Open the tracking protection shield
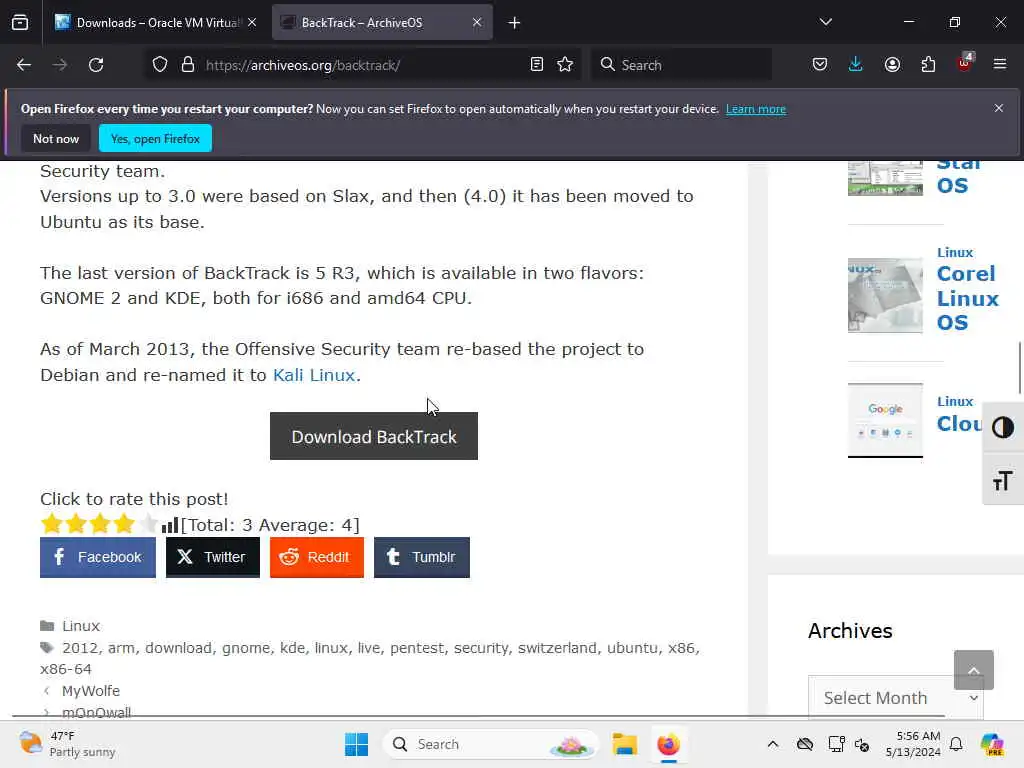Image resolution: width=1024 pixels, height=768 pixels. 160,65
